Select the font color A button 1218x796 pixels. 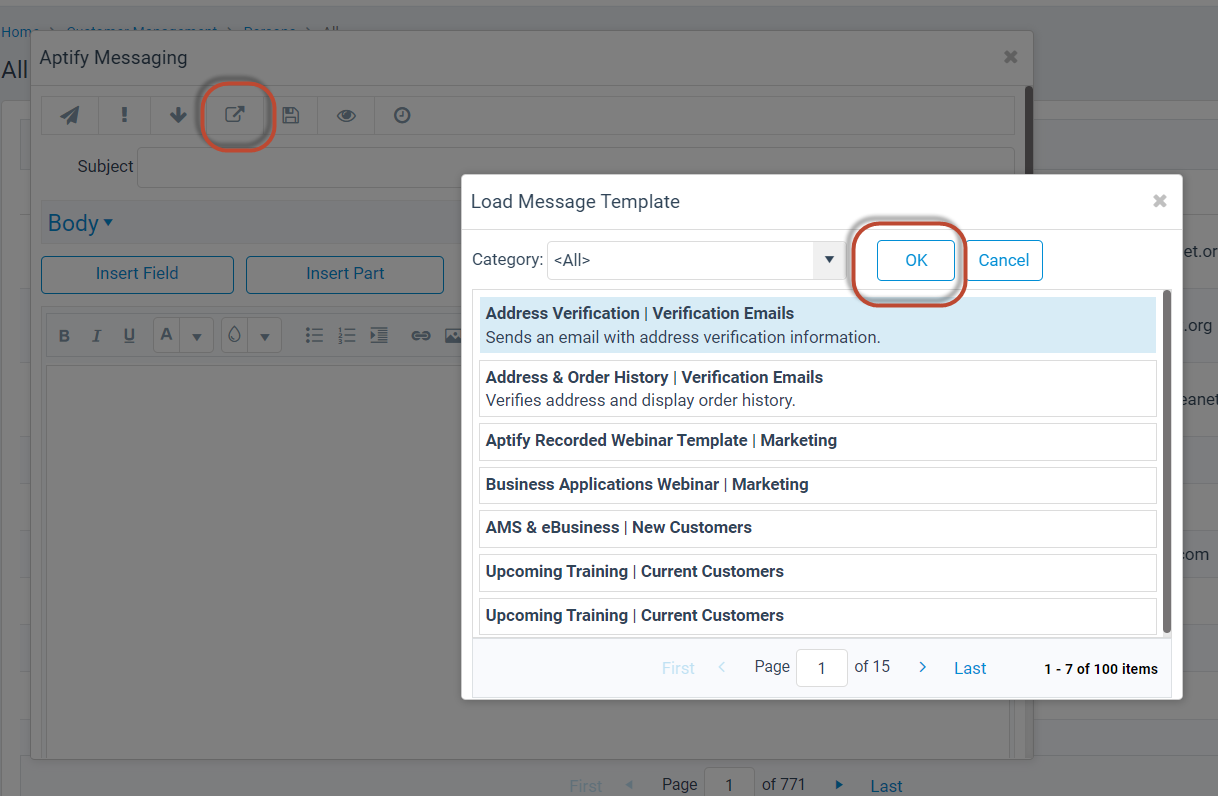click(167, 336)
